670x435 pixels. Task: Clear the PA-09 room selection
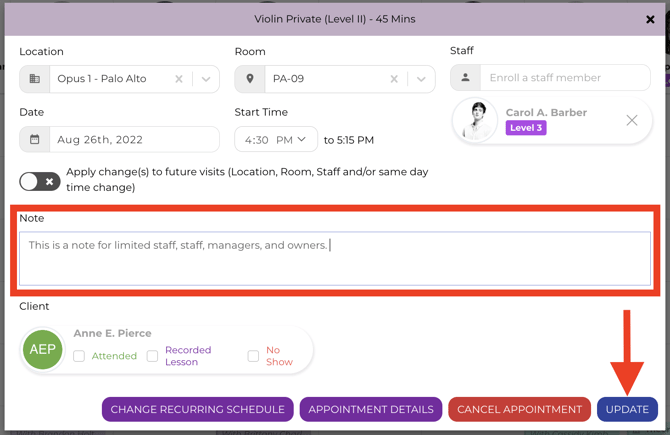[x=394, y=79]
